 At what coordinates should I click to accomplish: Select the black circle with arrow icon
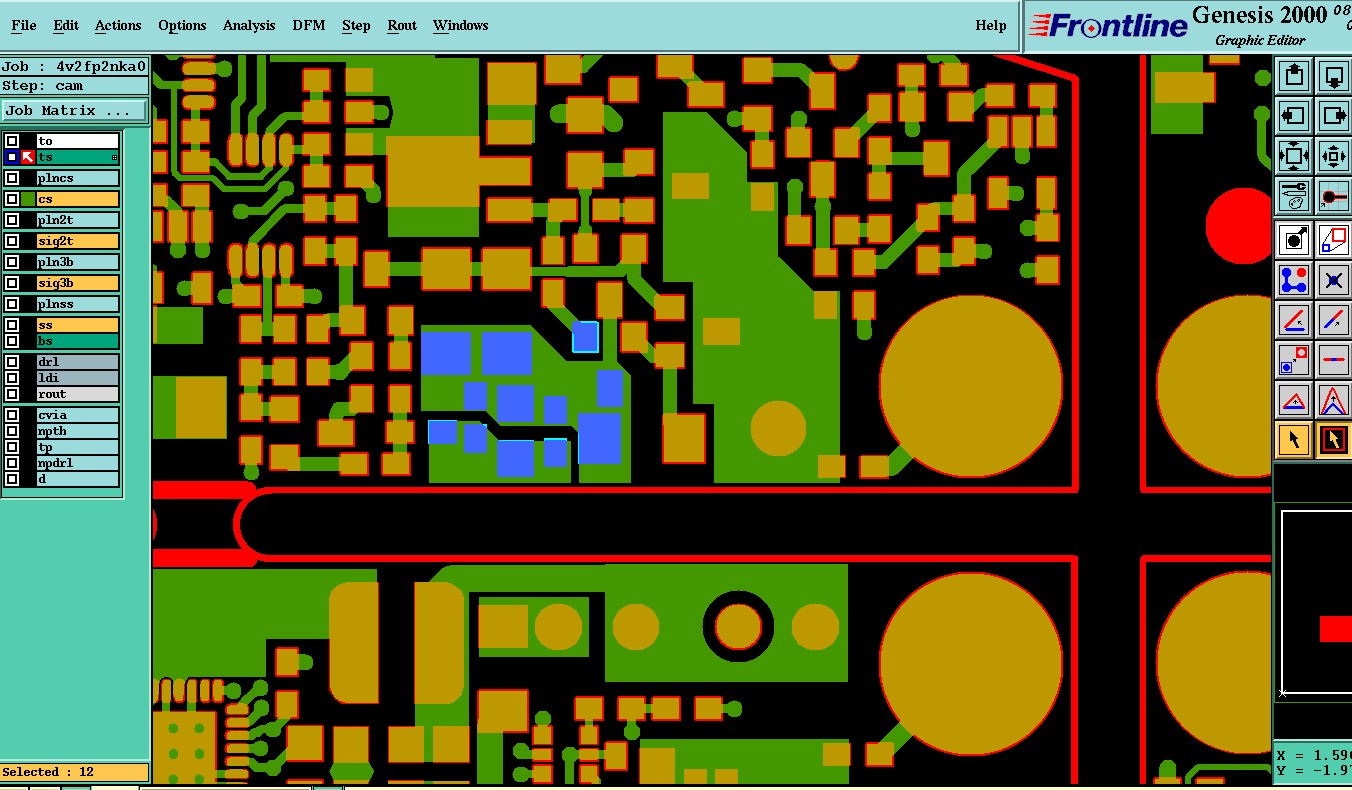[x=1294, y=239]
